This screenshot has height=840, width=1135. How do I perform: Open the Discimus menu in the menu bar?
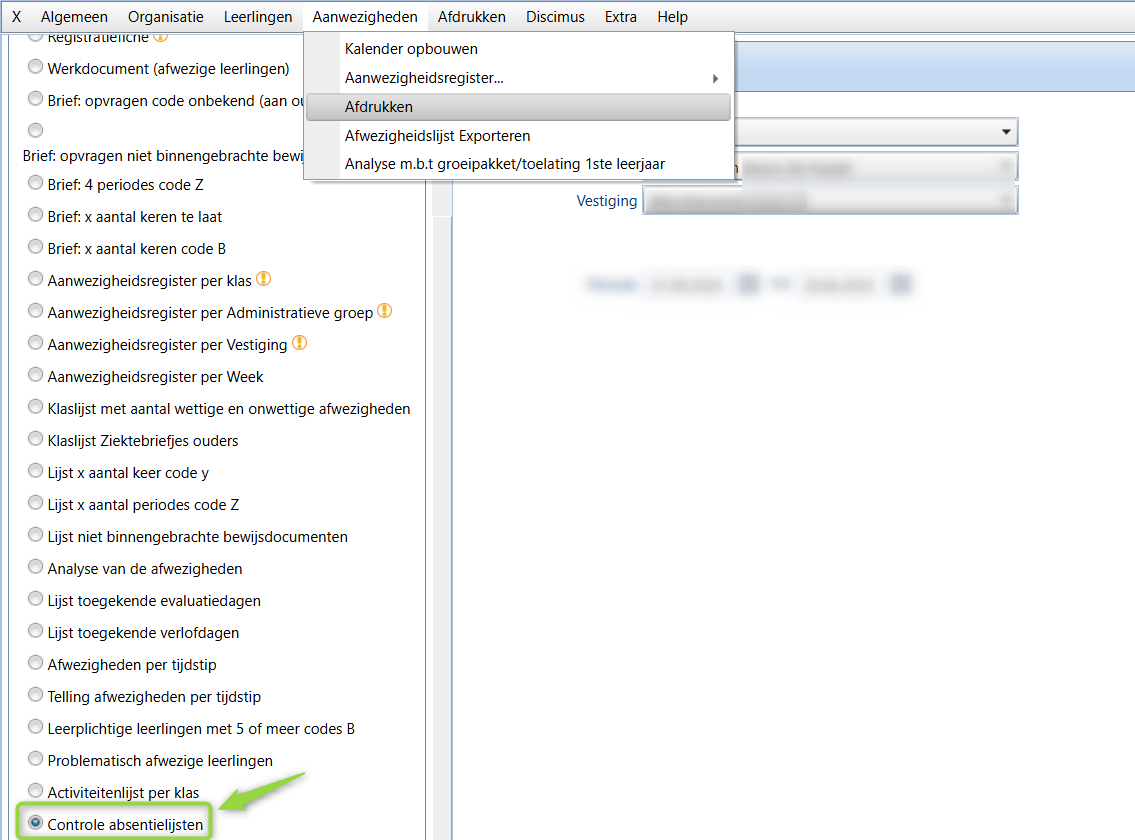click(x=555, y=17)
